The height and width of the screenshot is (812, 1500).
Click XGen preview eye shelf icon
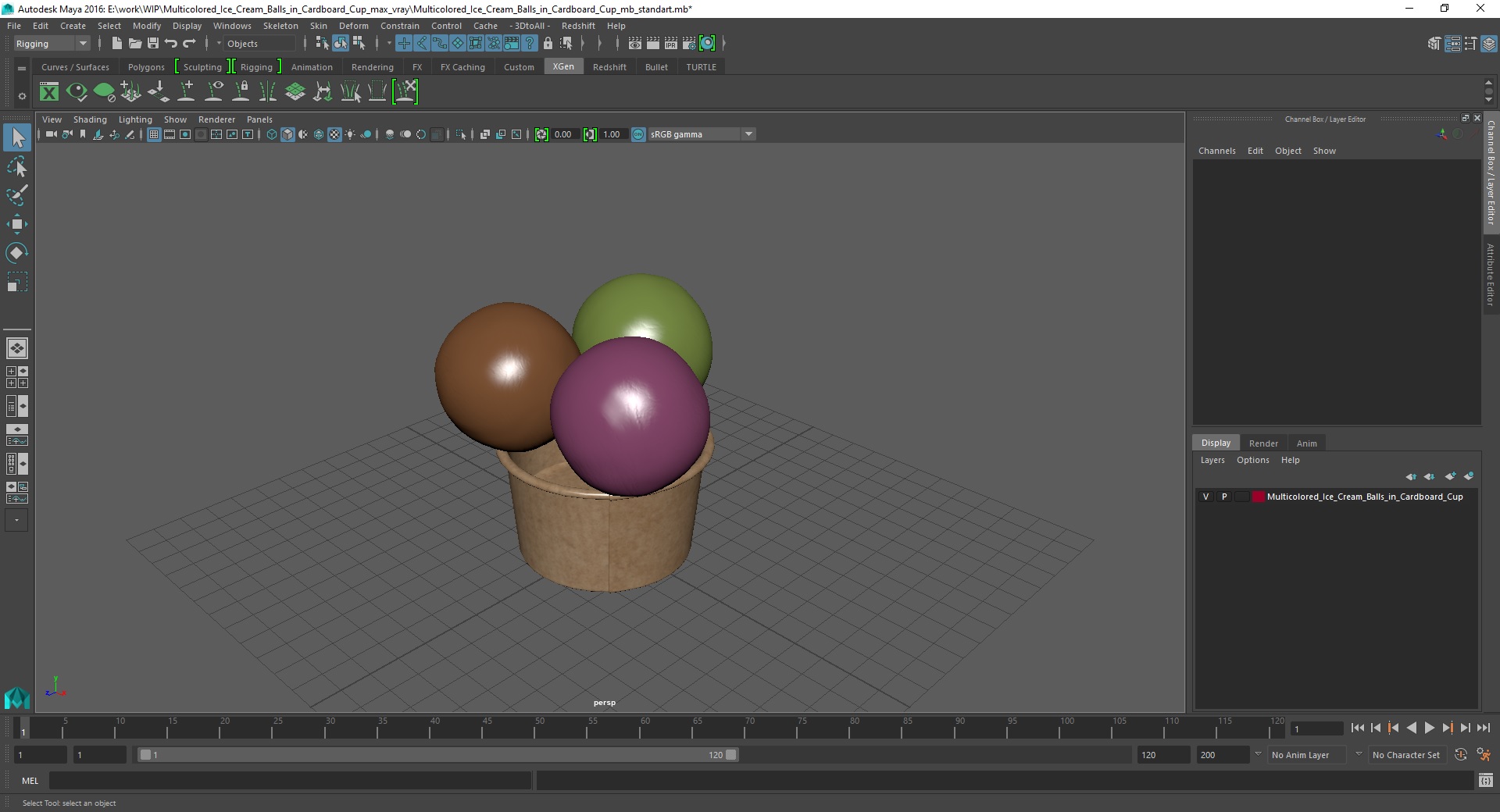(x=77, y=92)
